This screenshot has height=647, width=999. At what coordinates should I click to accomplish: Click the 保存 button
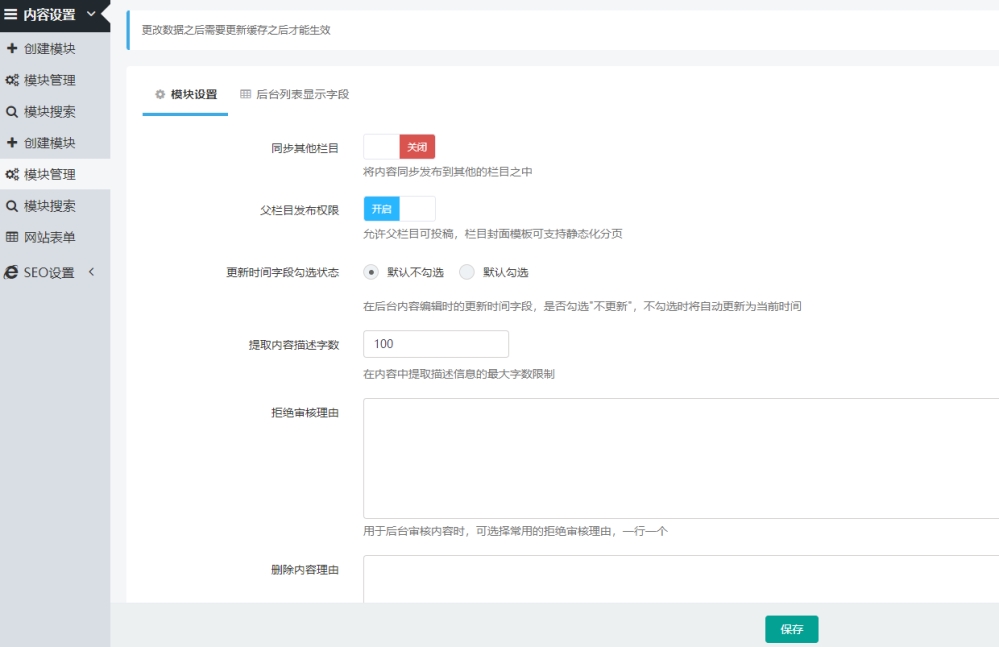(791, 629)
